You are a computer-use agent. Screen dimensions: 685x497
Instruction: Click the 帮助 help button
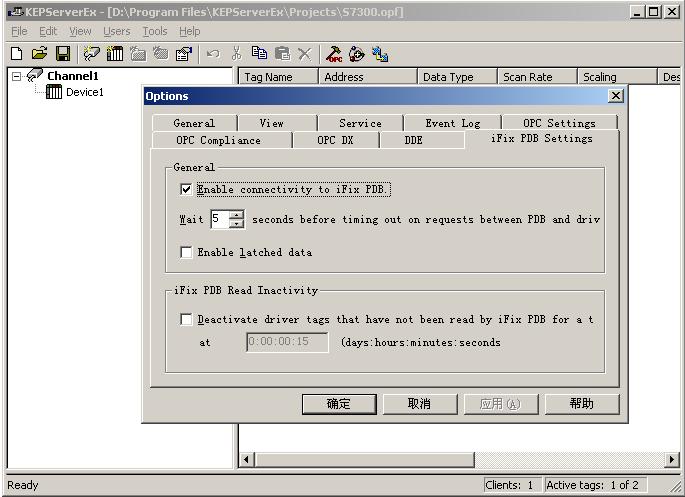(x=582, y=404)
